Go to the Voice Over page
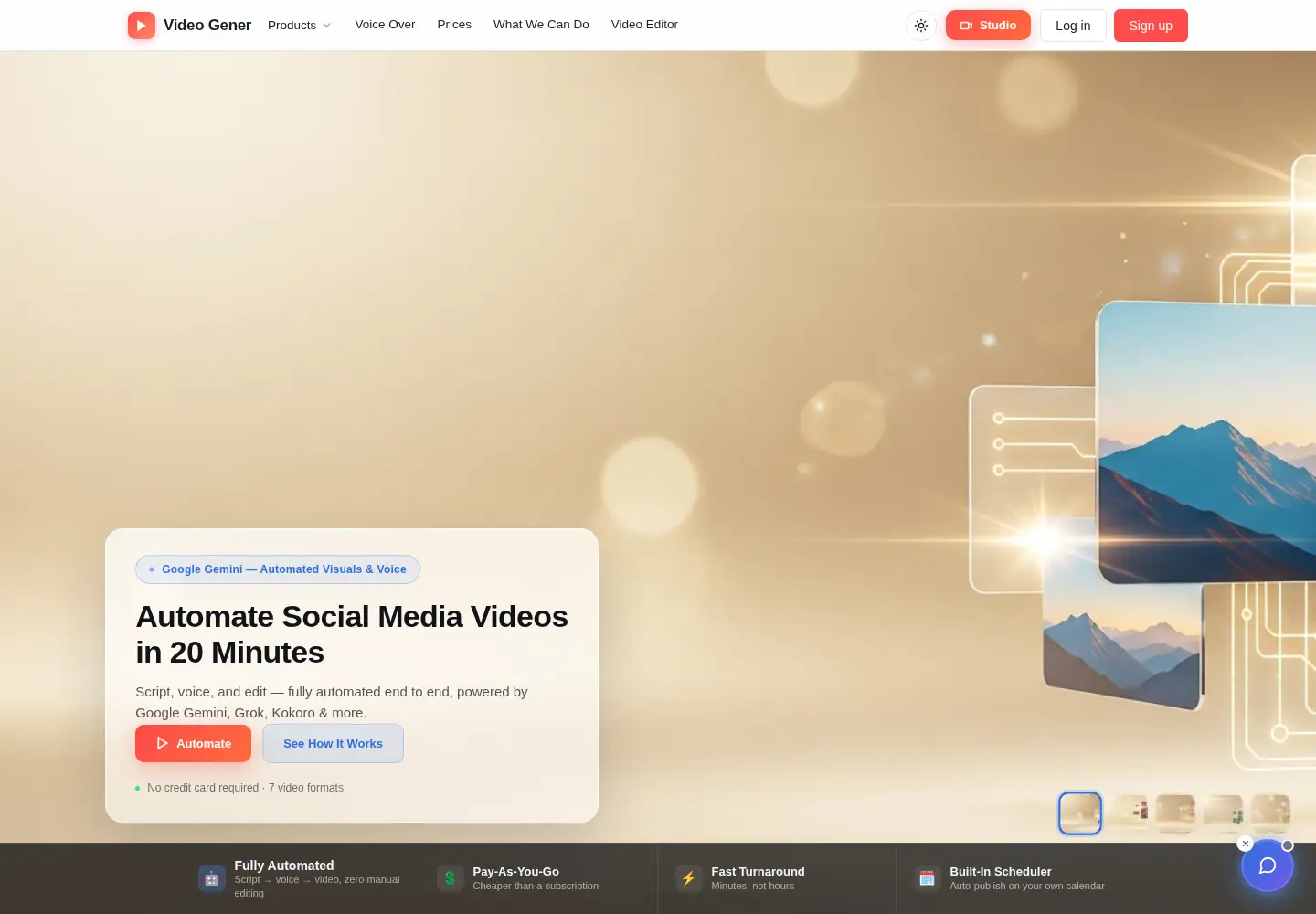The image size is (1316, 914). click(x=385, y=25)
